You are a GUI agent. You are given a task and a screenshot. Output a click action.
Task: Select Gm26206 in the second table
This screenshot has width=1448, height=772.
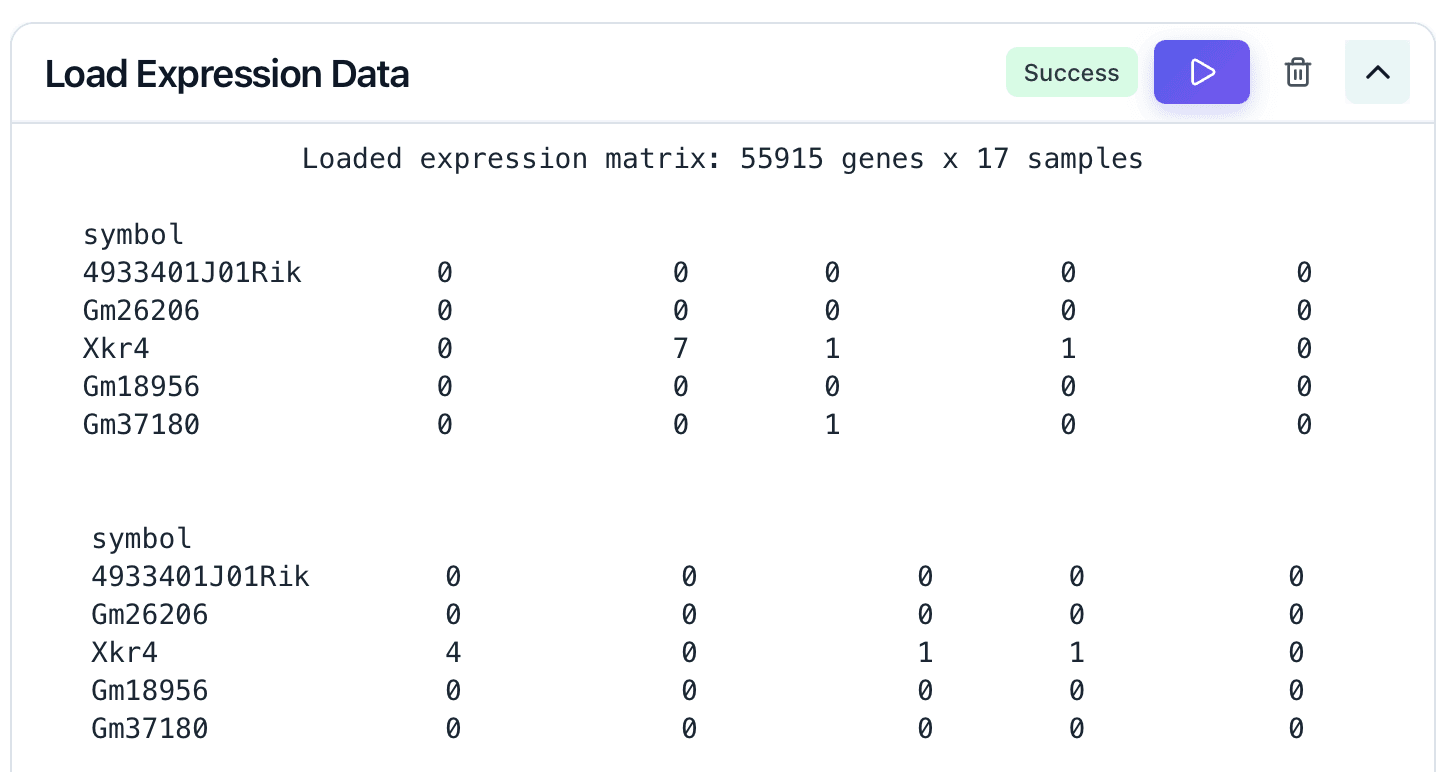[x=149, y=615]
